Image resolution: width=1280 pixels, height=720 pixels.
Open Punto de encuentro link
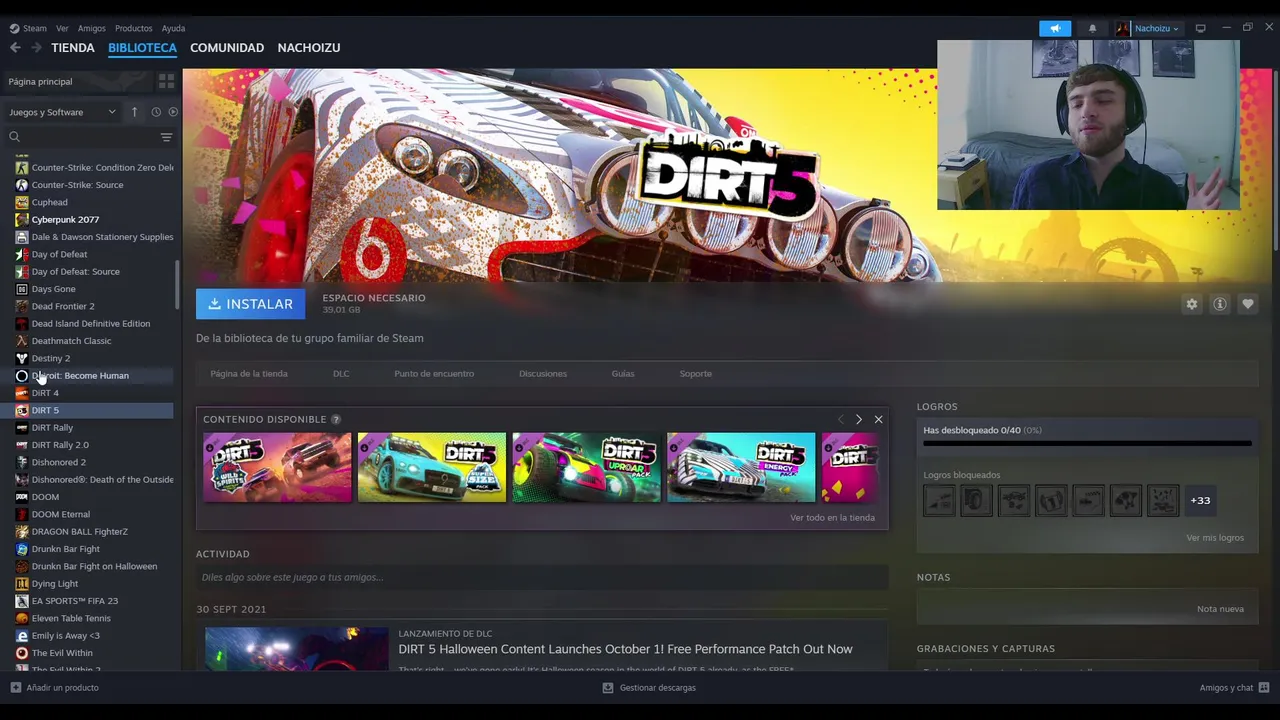(x=434, y=373)
